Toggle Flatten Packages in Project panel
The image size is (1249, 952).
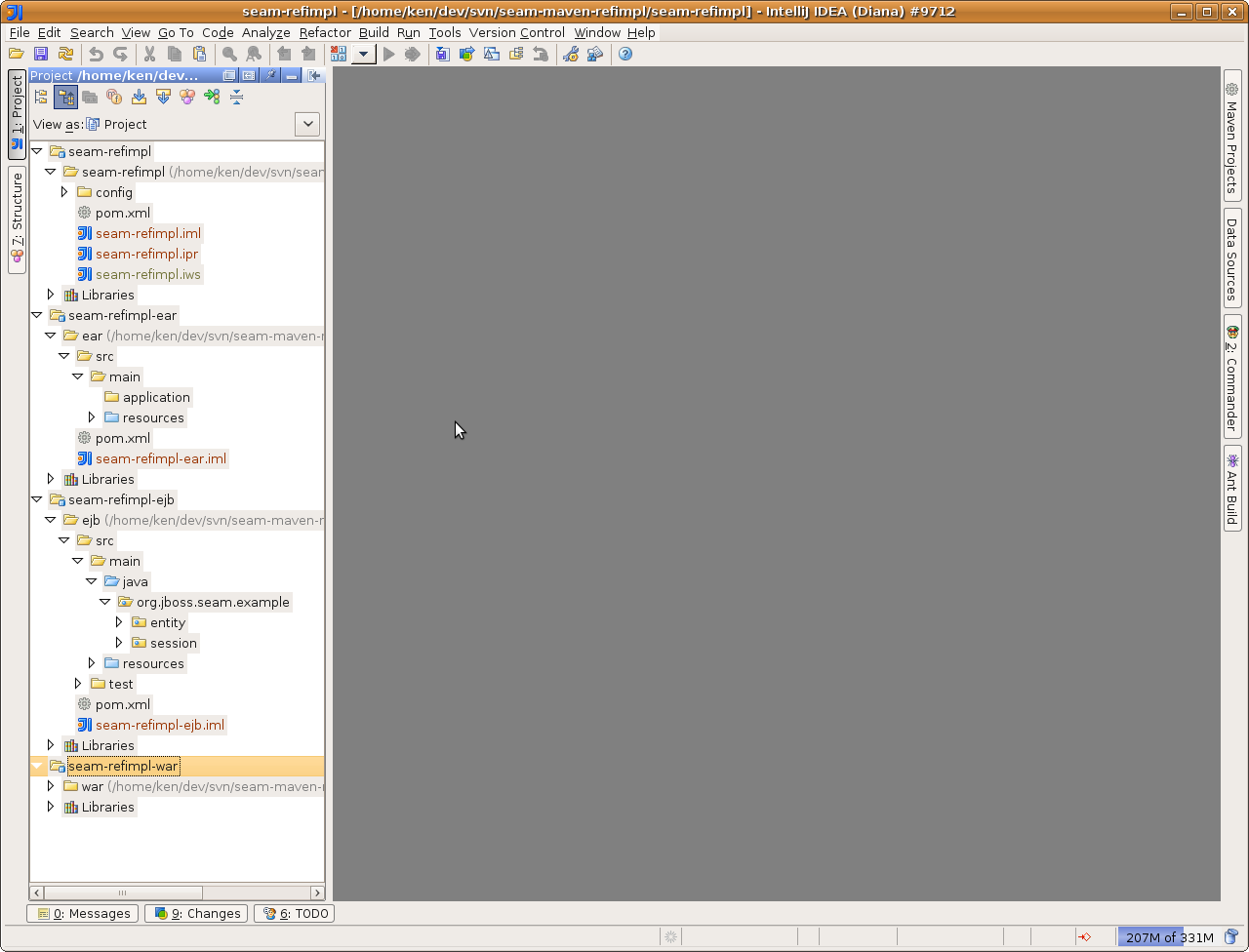pos(41,97)
